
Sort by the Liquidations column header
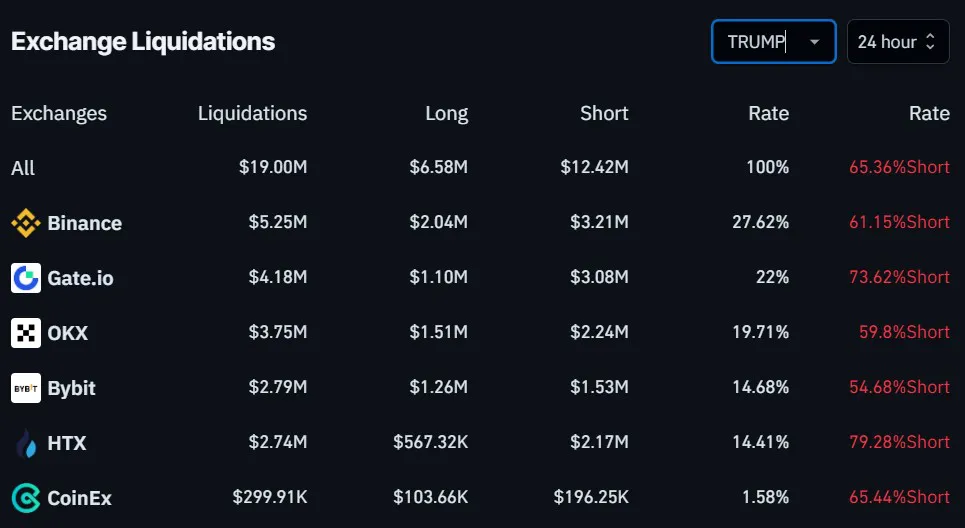252,113
